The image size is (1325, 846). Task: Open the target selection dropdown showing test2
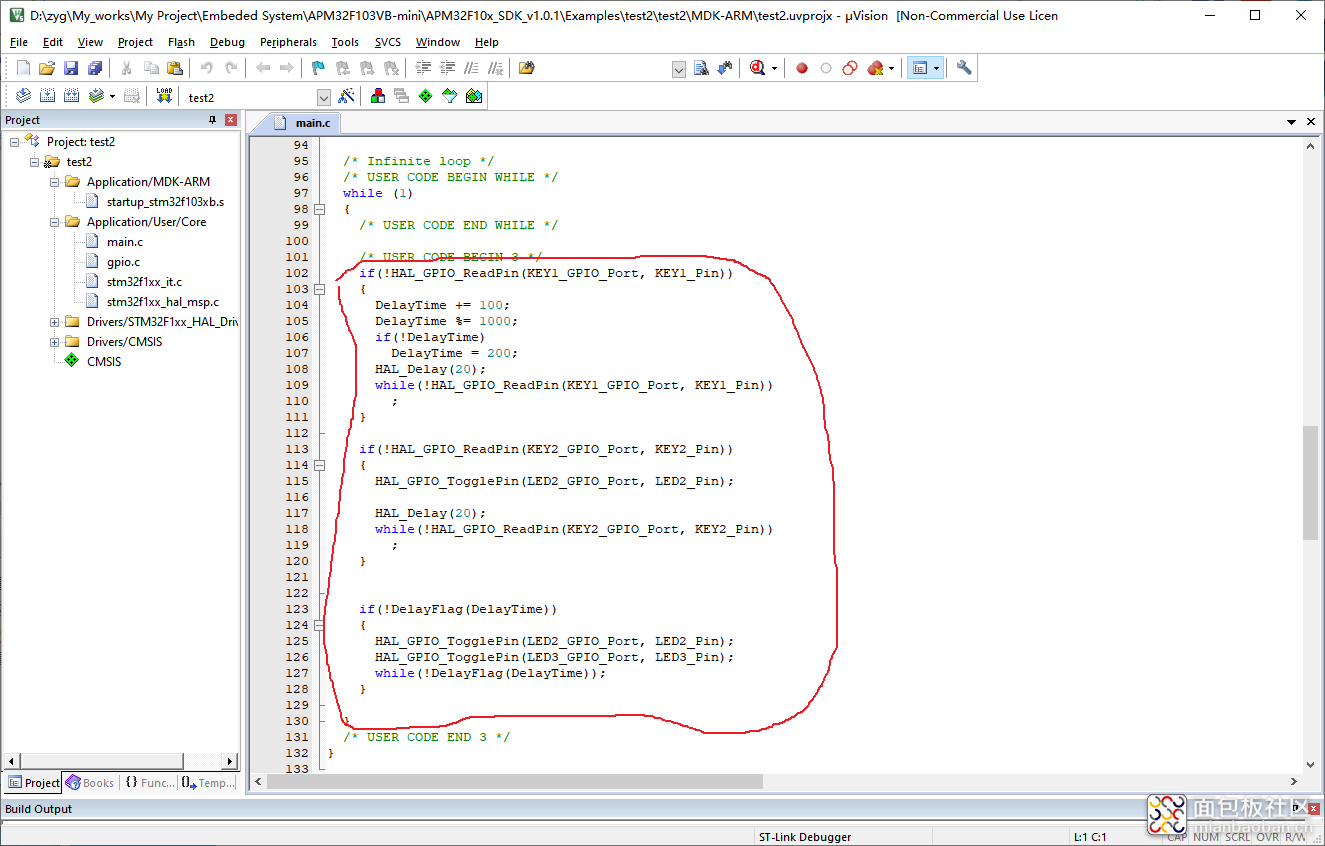point(324,97)
